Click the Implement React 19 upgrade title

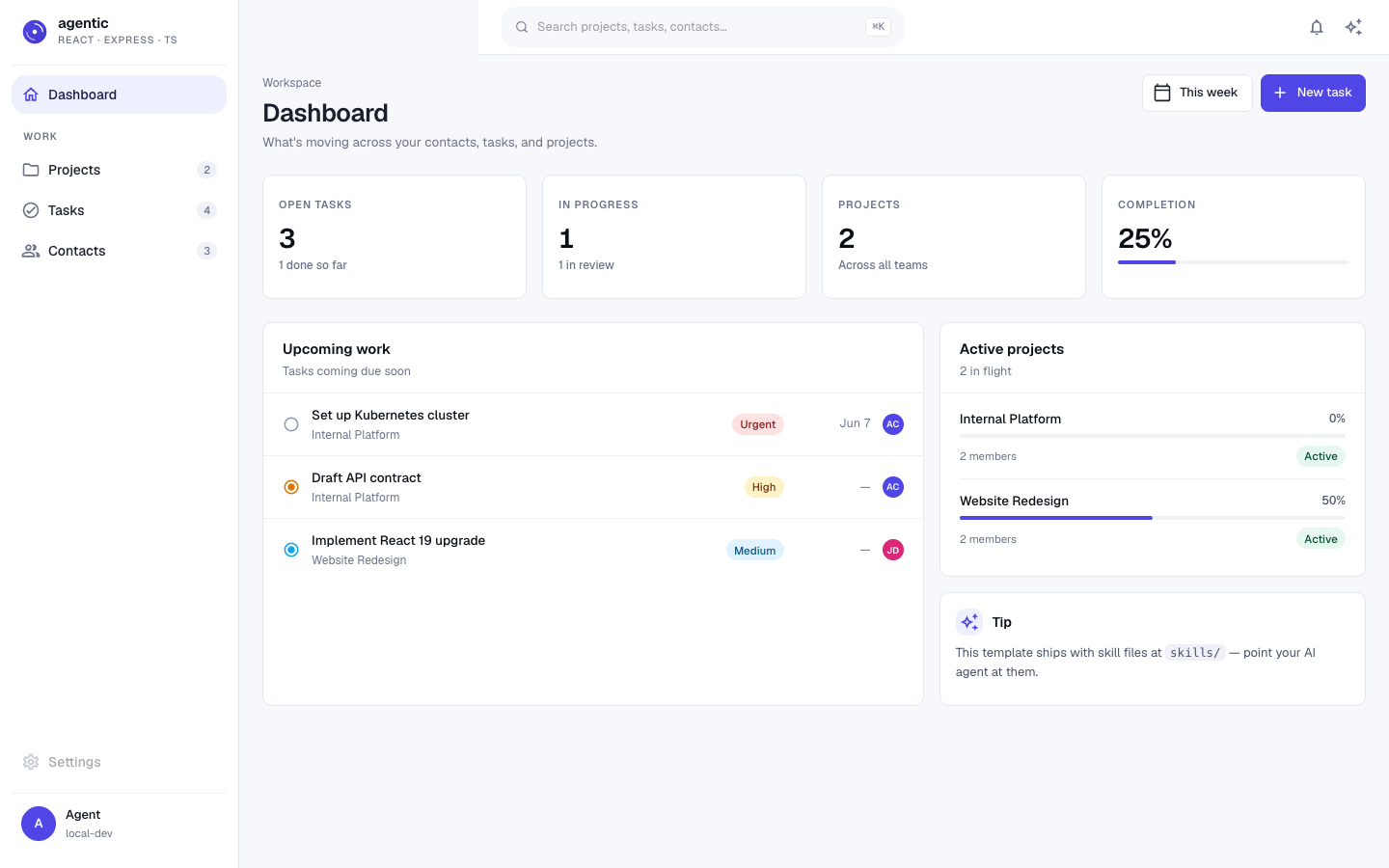point(398,540)
